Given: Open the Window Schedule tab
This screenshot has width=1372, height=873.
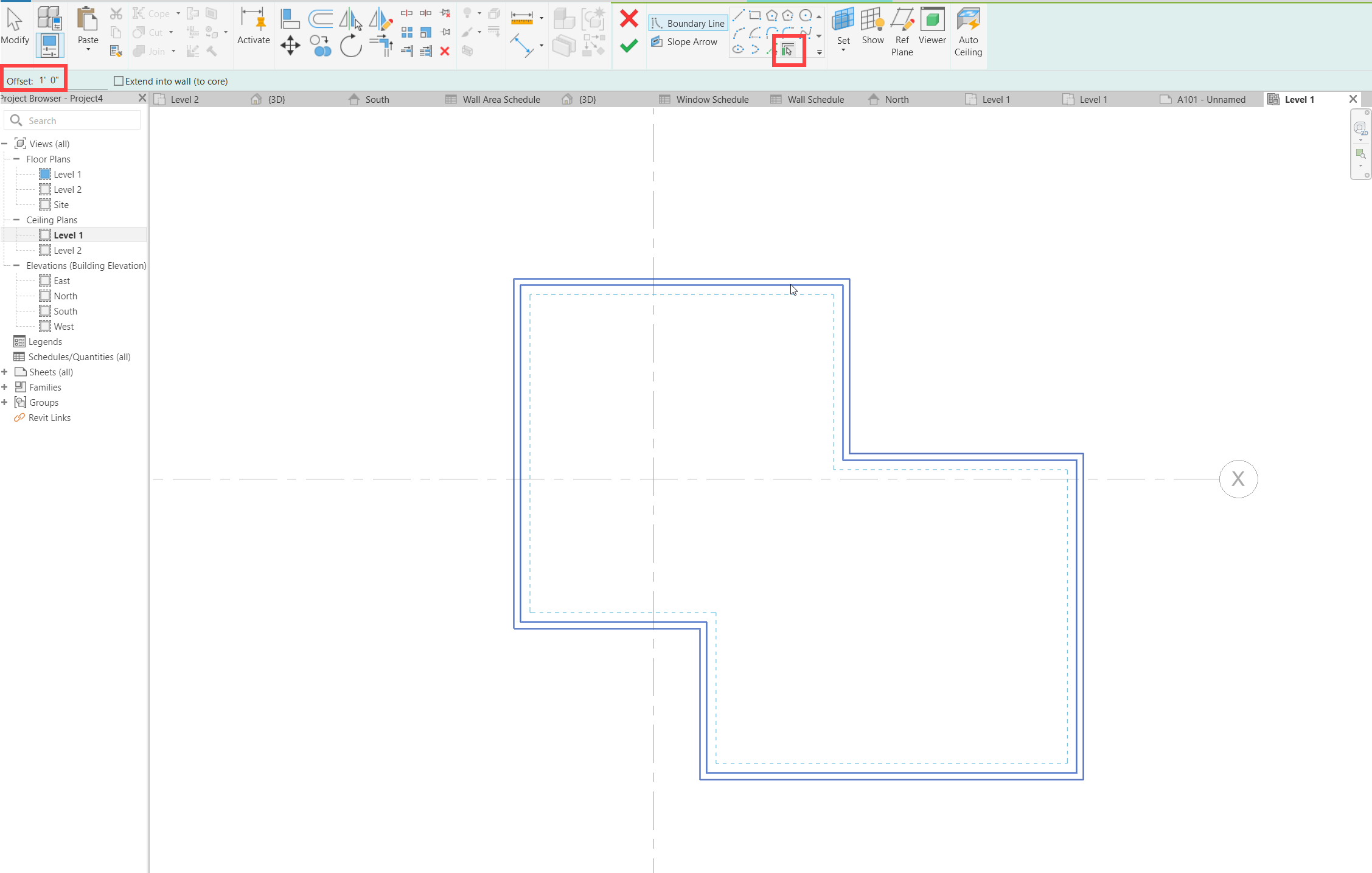Looking at the screenshot, I should [712, 99].
